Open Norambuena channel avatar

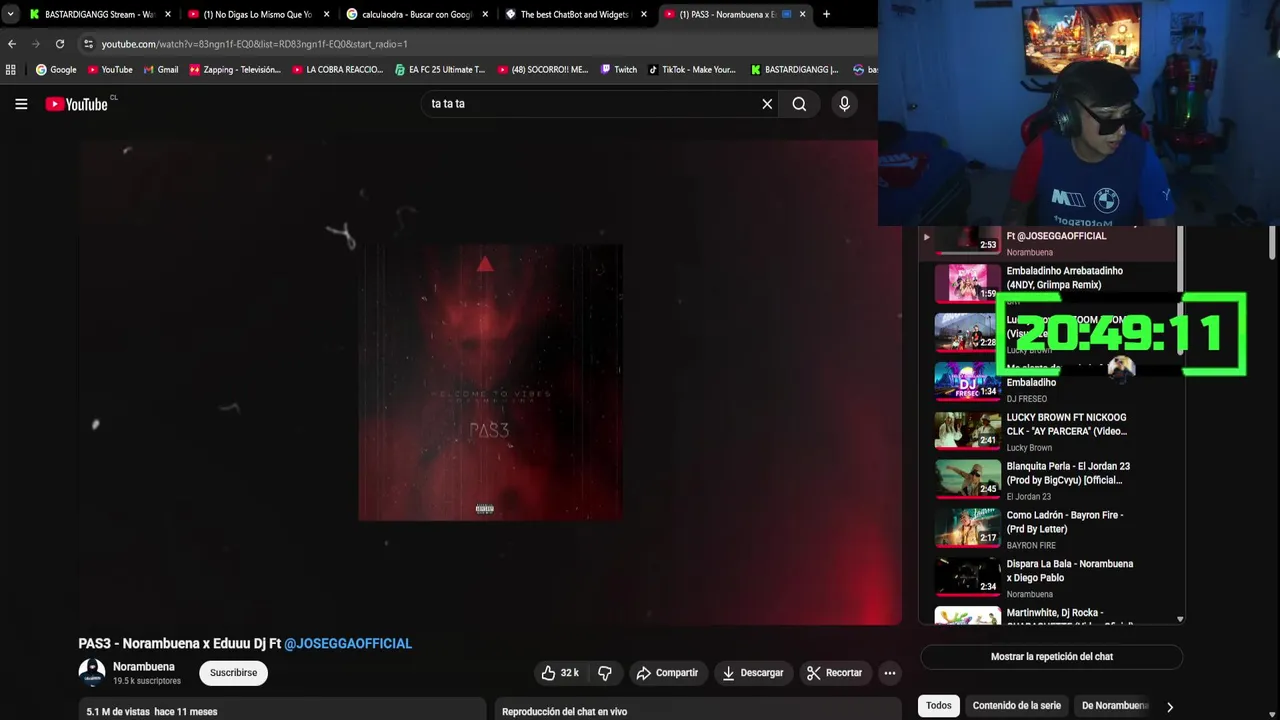pos(92,673)
